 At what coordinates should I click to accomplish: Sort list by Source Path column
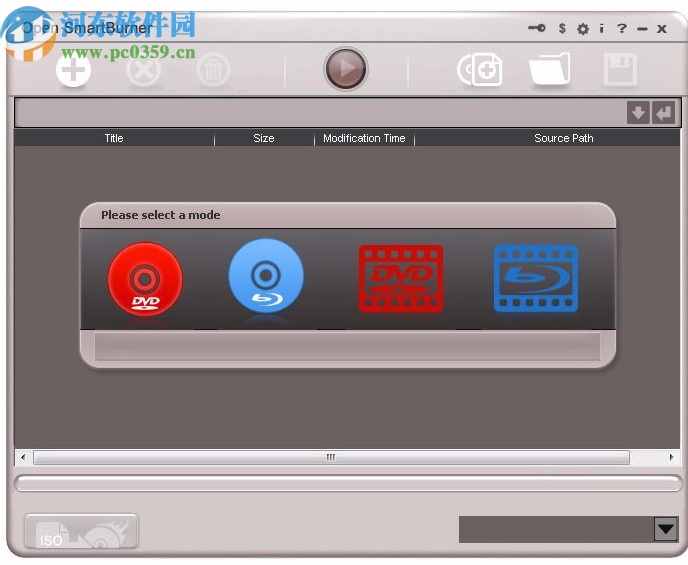point(563,138)
